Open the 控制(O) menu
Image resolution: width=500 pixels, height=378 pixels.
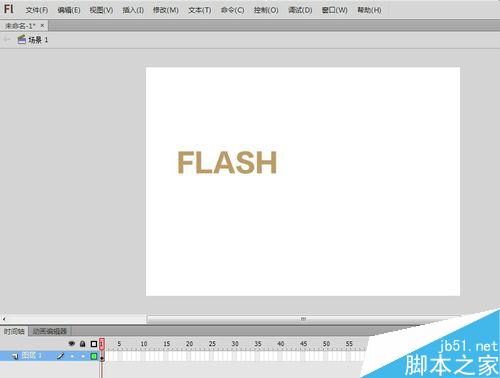pos(266,10)
